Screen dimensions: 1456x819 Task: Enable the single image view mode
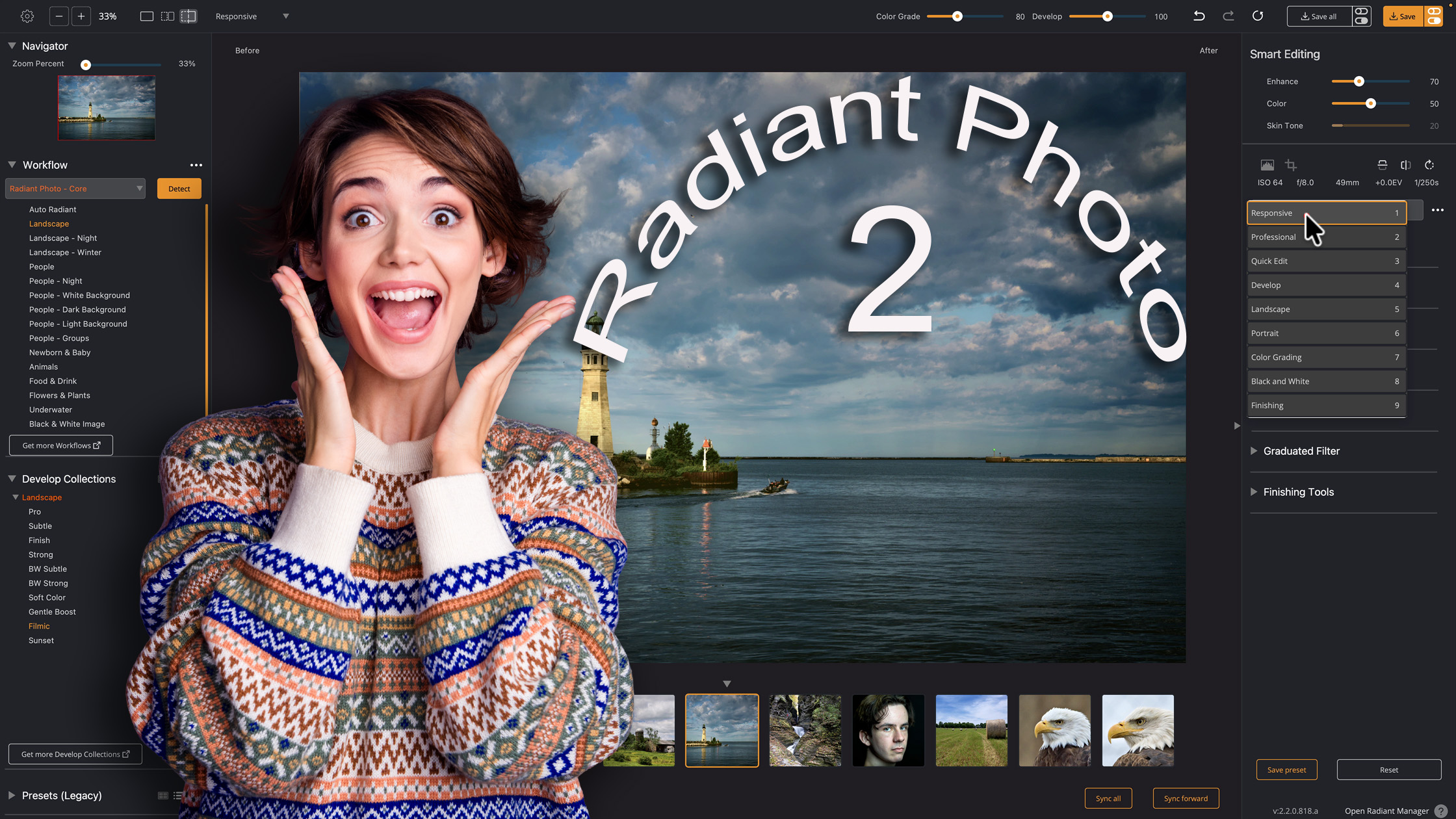point(146,16)
